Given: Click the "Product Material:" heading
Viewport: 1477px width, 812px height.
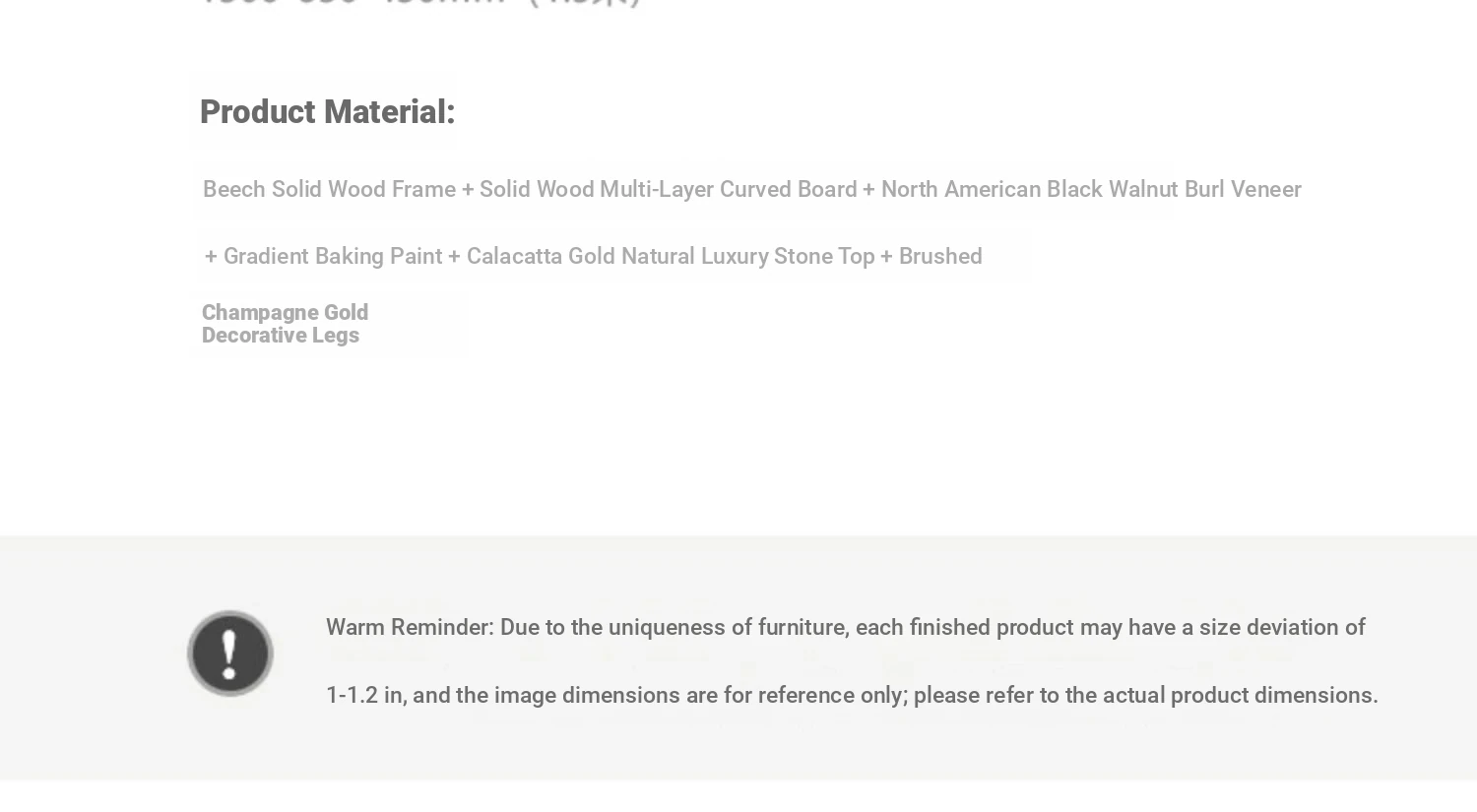Looking at the screenshot, I should point(327,112).
